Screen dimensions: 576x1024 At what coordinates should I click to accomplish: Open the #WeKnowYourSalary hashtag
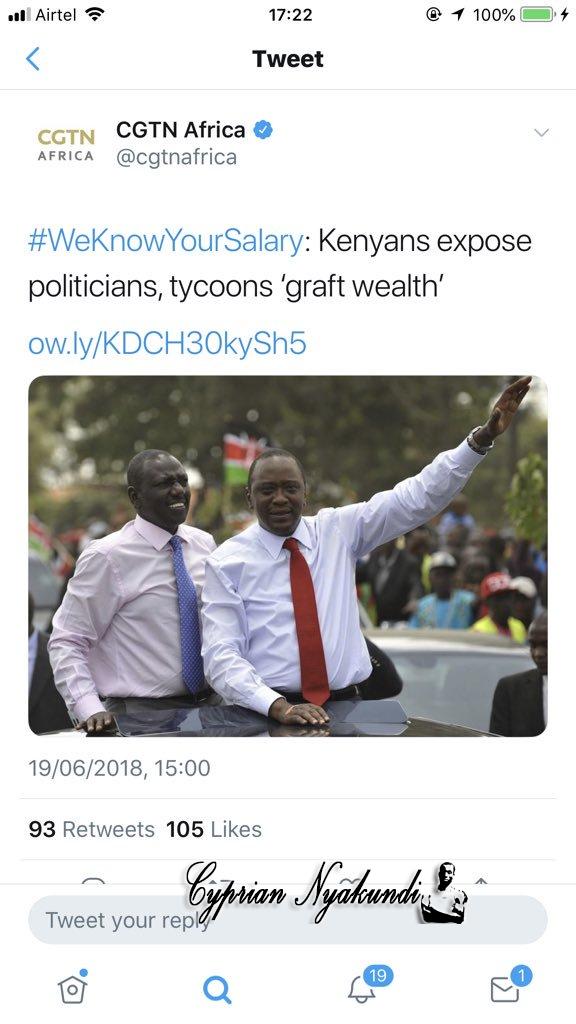[165, 241]
